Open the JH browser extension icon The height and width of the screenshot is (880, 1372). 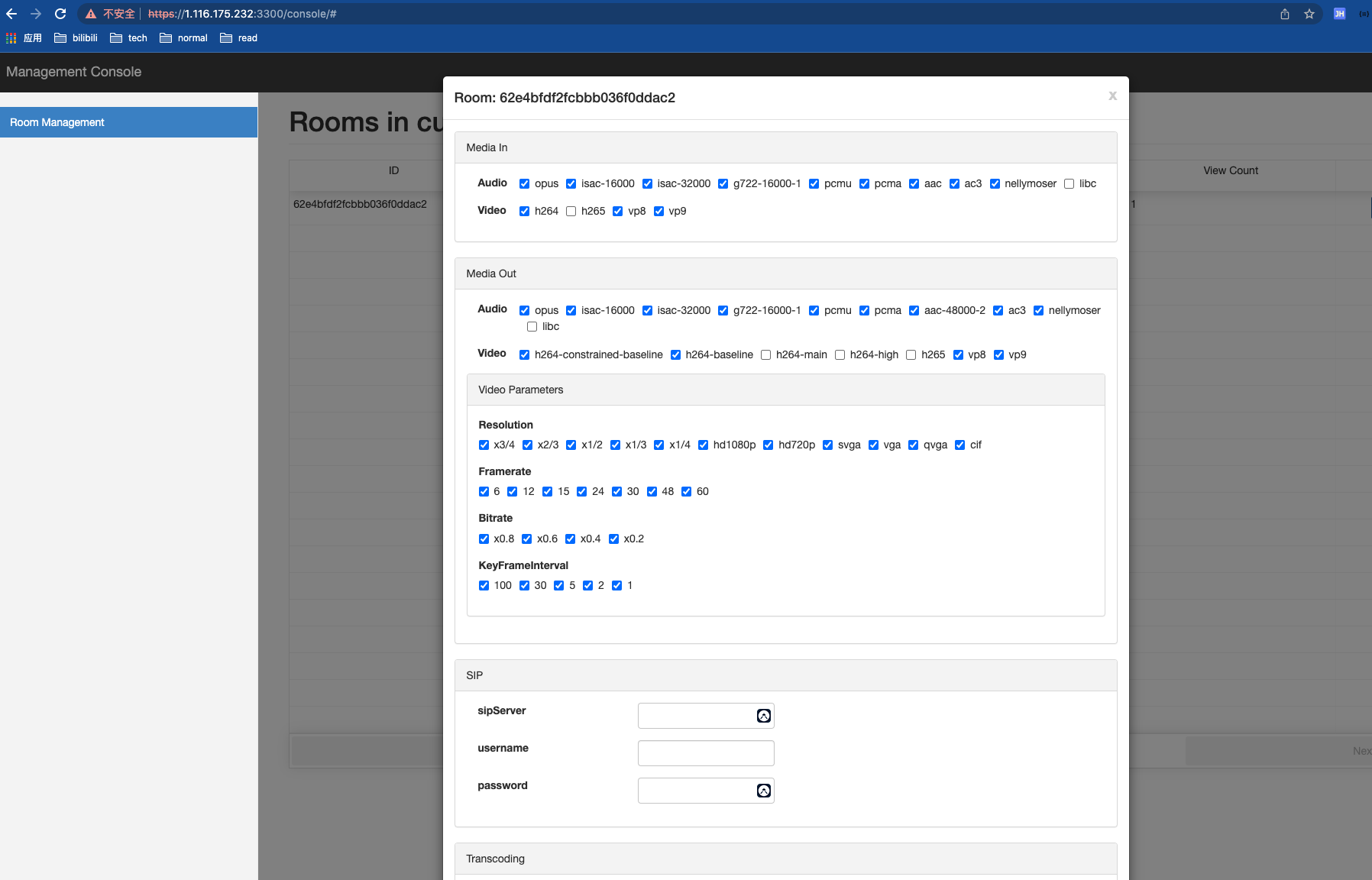click(1339, 14)
